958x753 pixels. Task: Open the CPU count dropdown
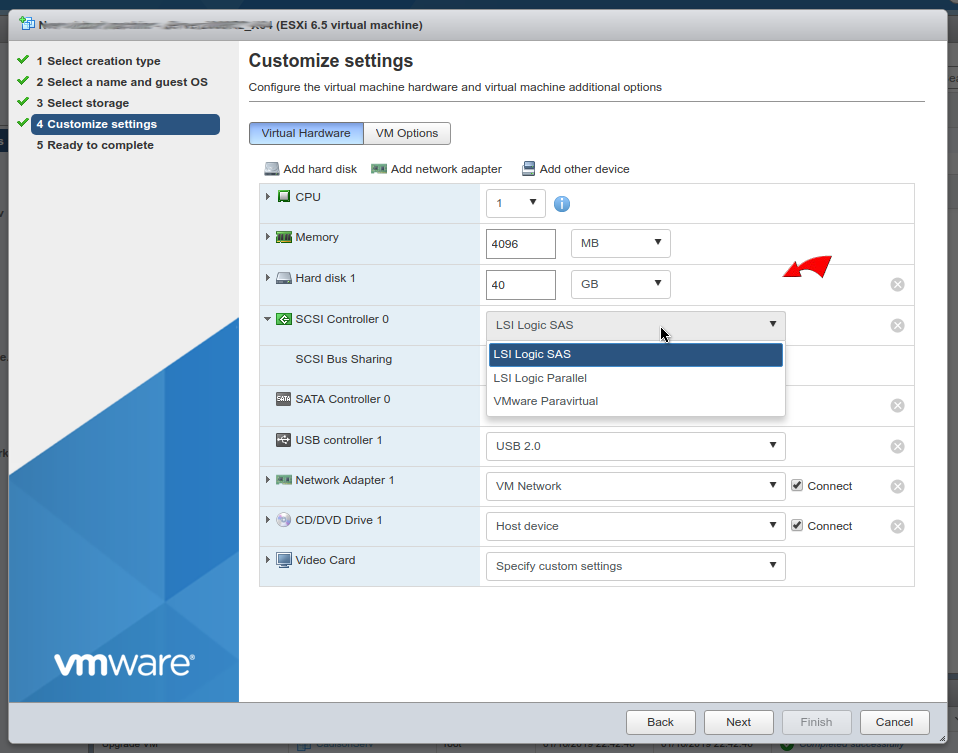pyautogui.click(x=516, y=203)
